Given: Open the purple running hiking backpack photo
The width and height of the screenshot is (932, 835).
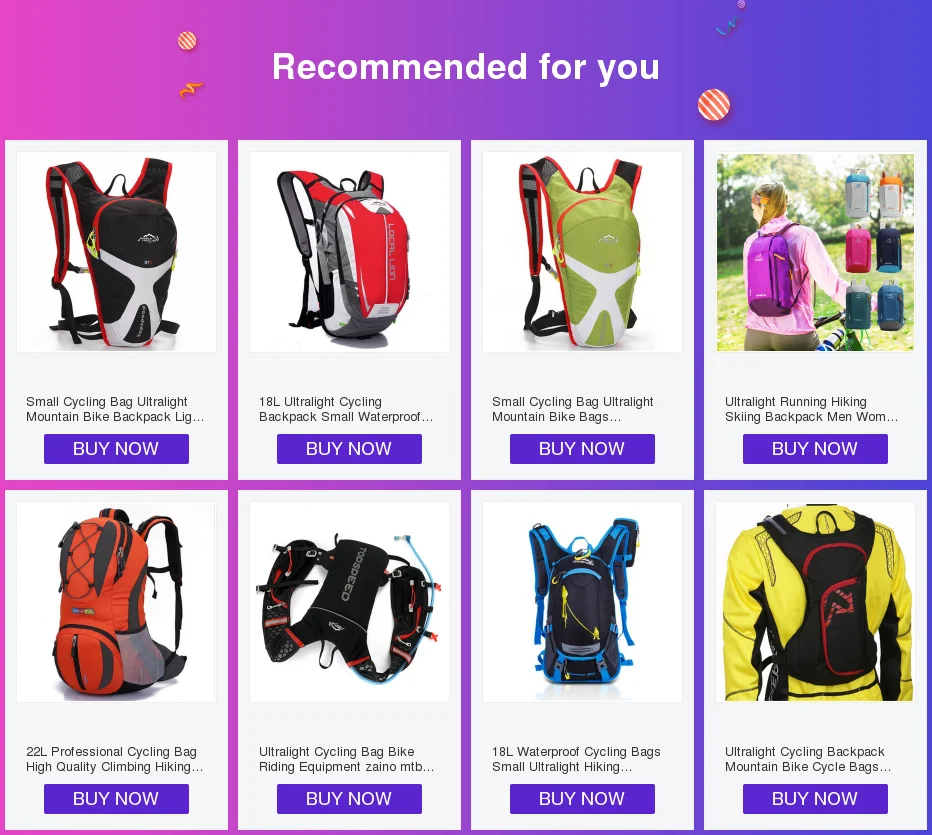Looking at the screenshot, I should (816, 252).
